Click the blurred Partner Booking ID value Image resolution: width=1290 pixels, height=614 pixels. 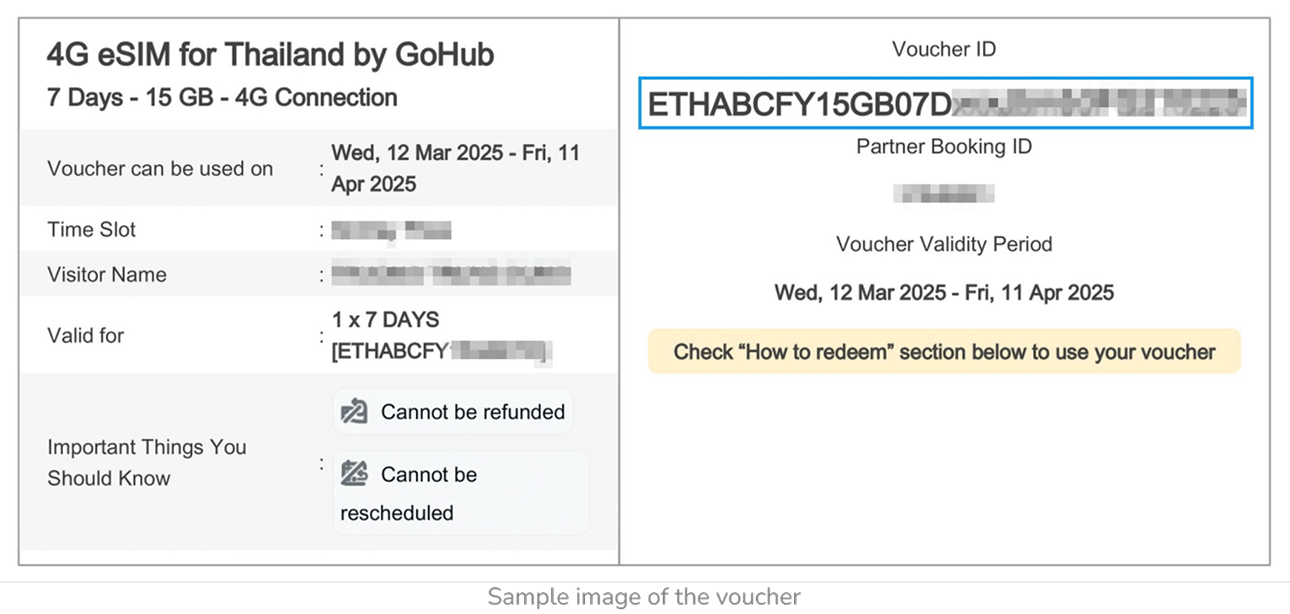[x=943, y=194]
